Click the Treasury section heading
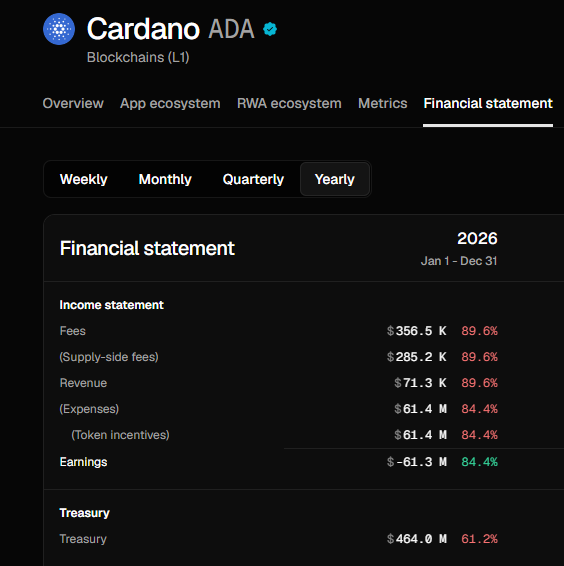The image size is (564, 566). 84,513
